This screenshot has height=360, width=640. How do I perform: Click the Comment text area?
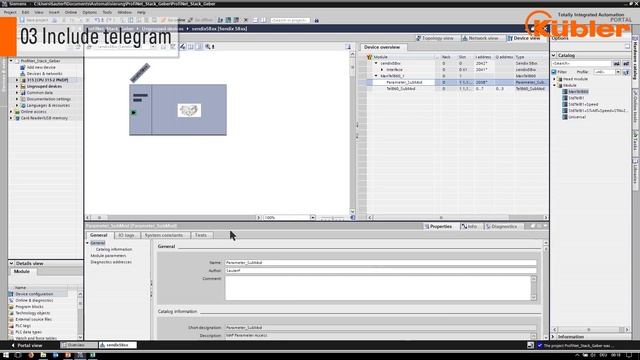coord(378,289)
